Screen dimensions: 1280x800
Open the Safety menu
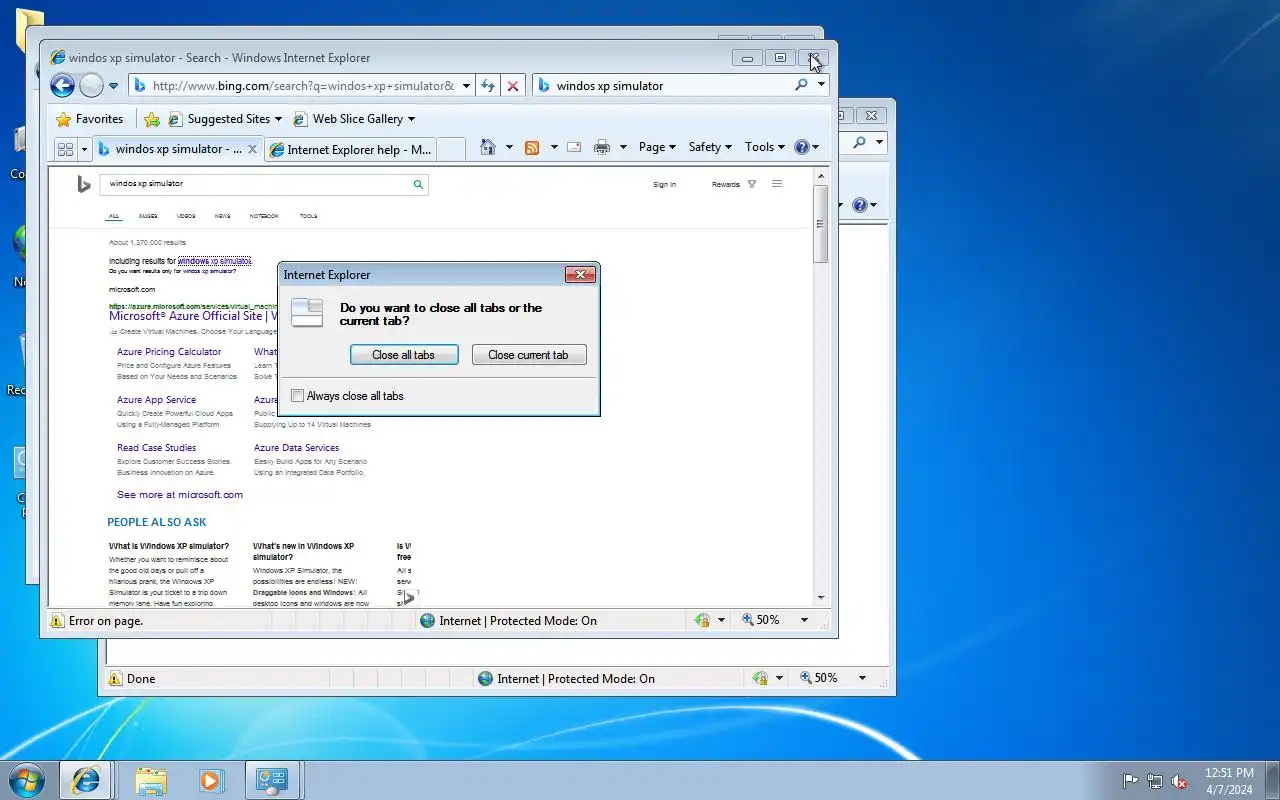710,147
